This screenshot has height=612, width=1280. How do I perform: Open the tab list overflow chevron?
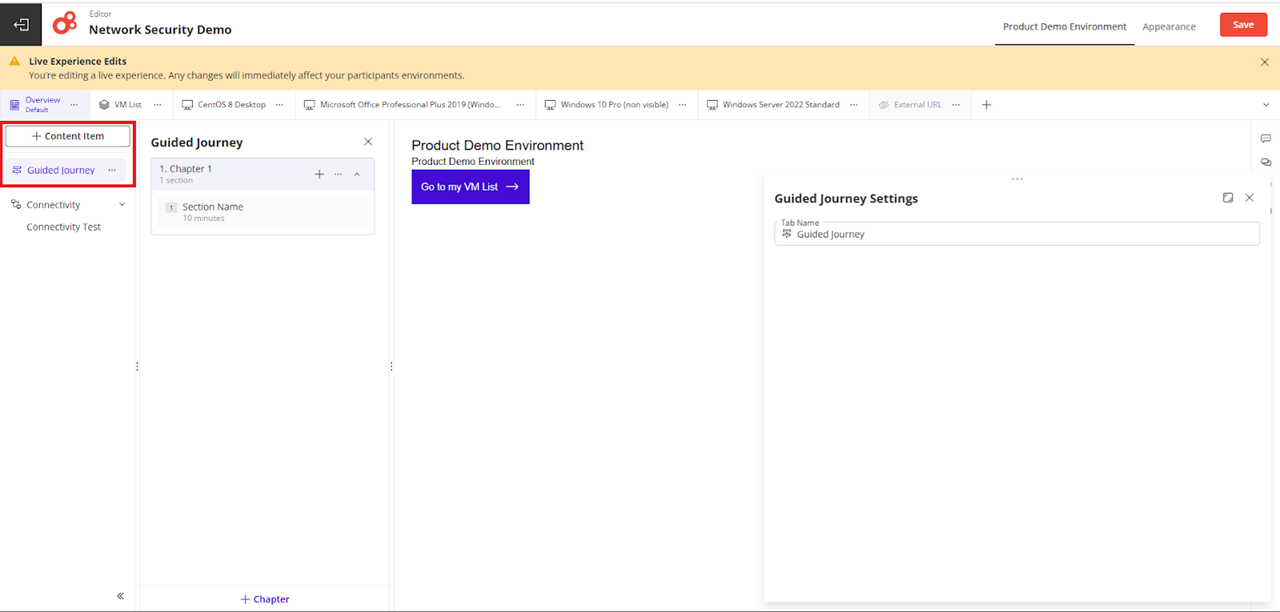point(1267,105)
